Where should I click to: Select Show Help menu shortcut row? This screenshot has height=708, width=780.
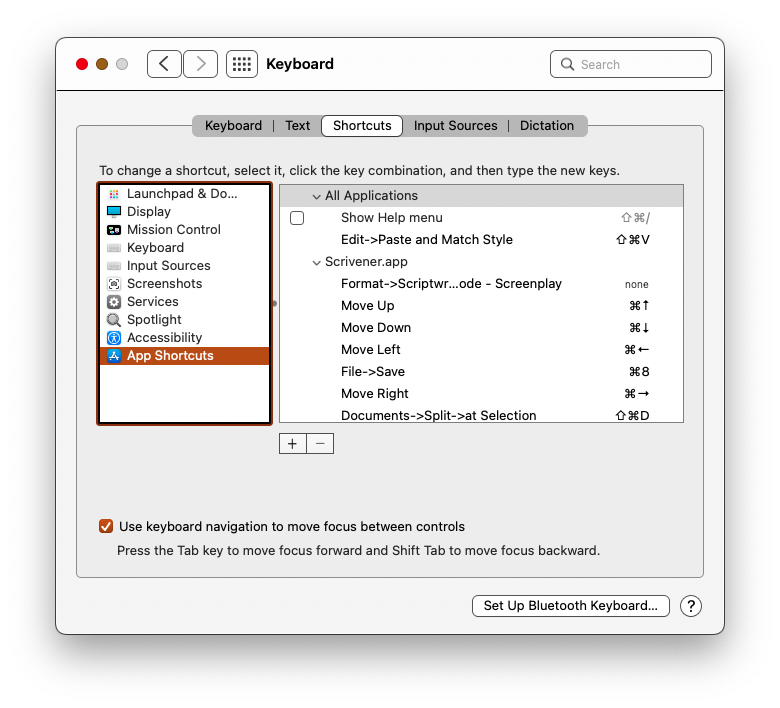482,218
